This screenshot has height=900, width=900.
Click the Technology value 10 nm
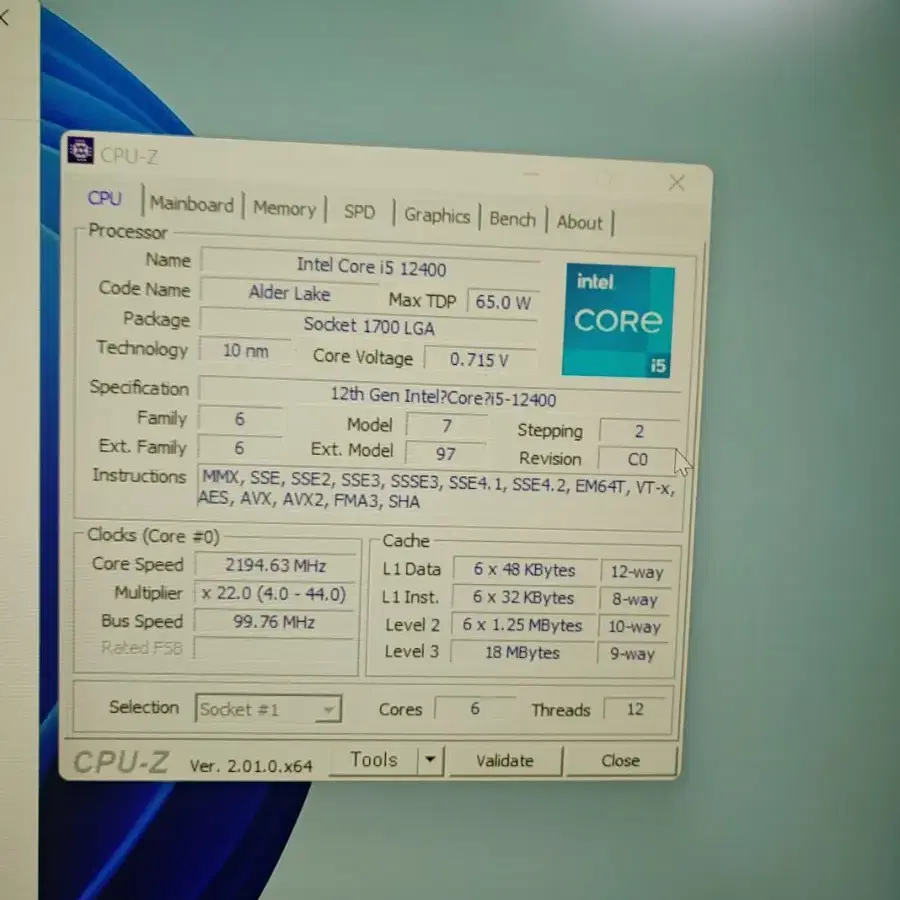tap(245, 350)
